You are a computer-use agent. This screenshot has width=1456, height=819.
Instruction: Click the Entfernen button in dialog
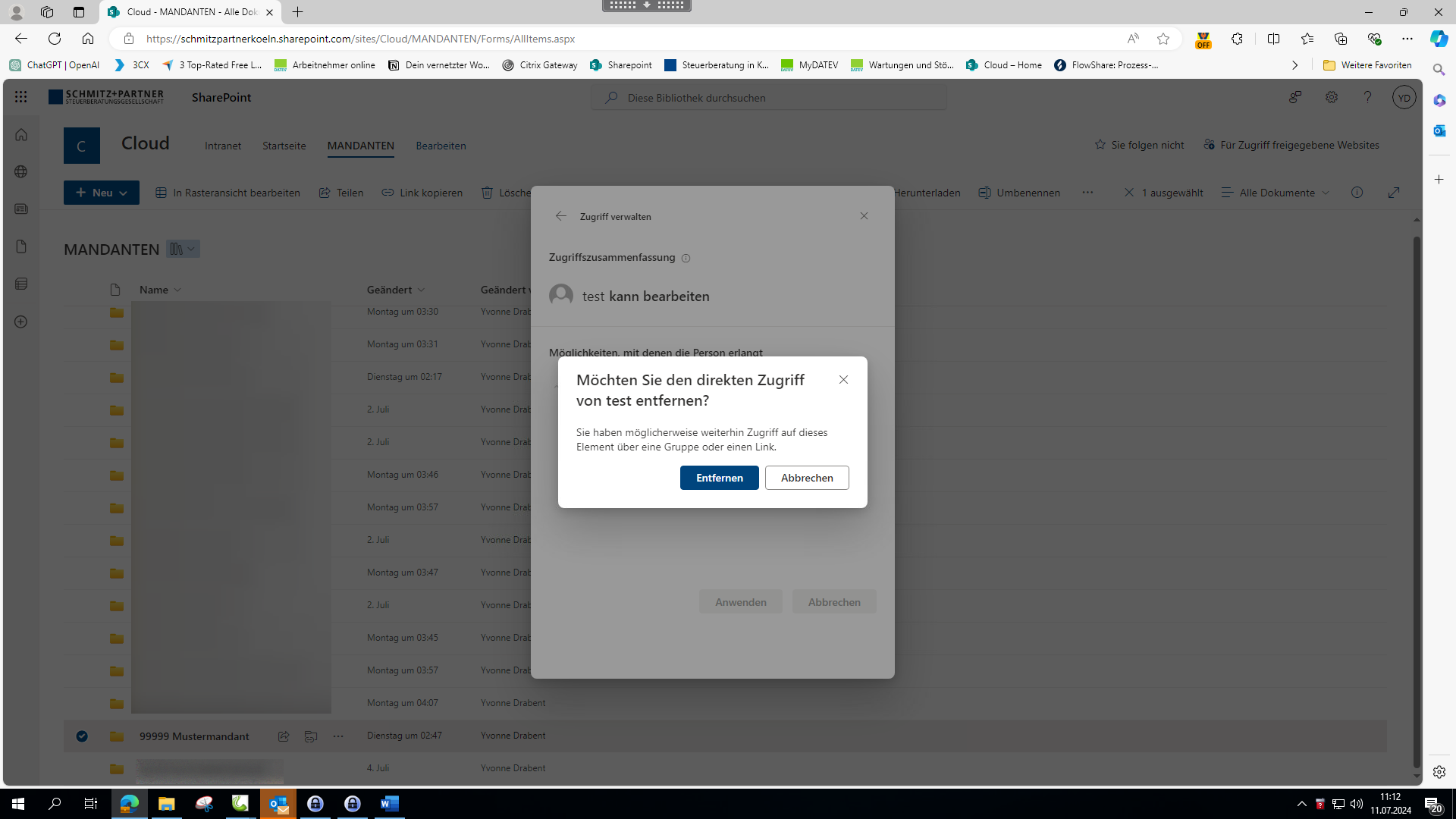719,478
